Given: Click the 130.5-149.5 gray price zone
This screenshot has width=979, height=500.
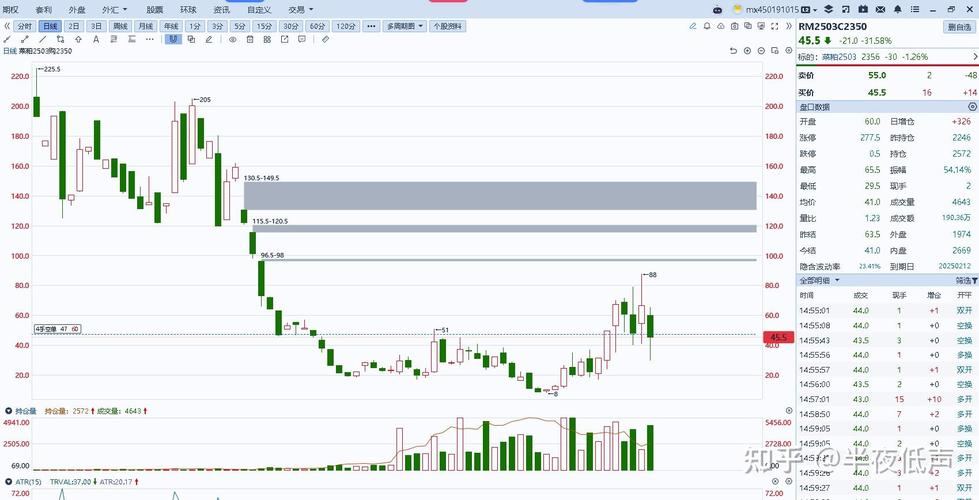Looking at the screenshot, I should click(x=500, y=196).
